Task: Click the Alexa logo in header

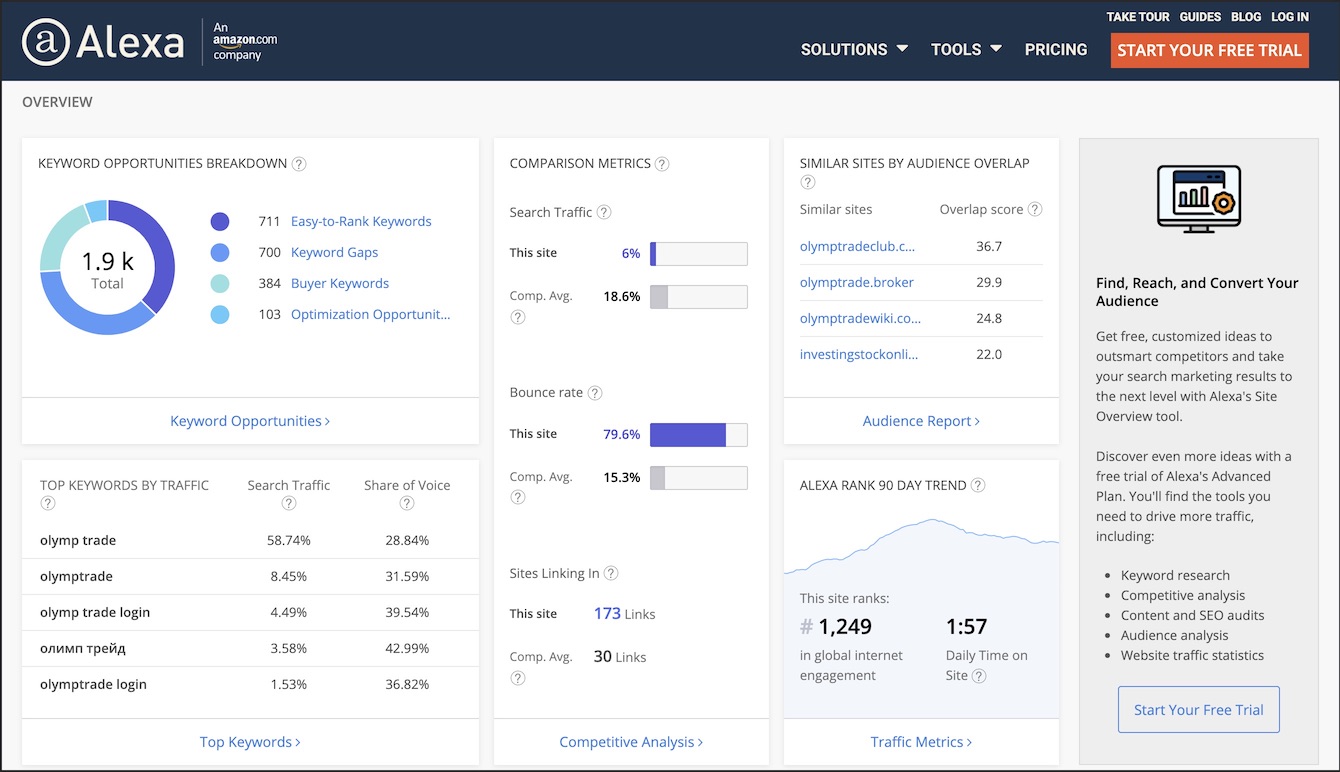Action: (x=103, y=42)
